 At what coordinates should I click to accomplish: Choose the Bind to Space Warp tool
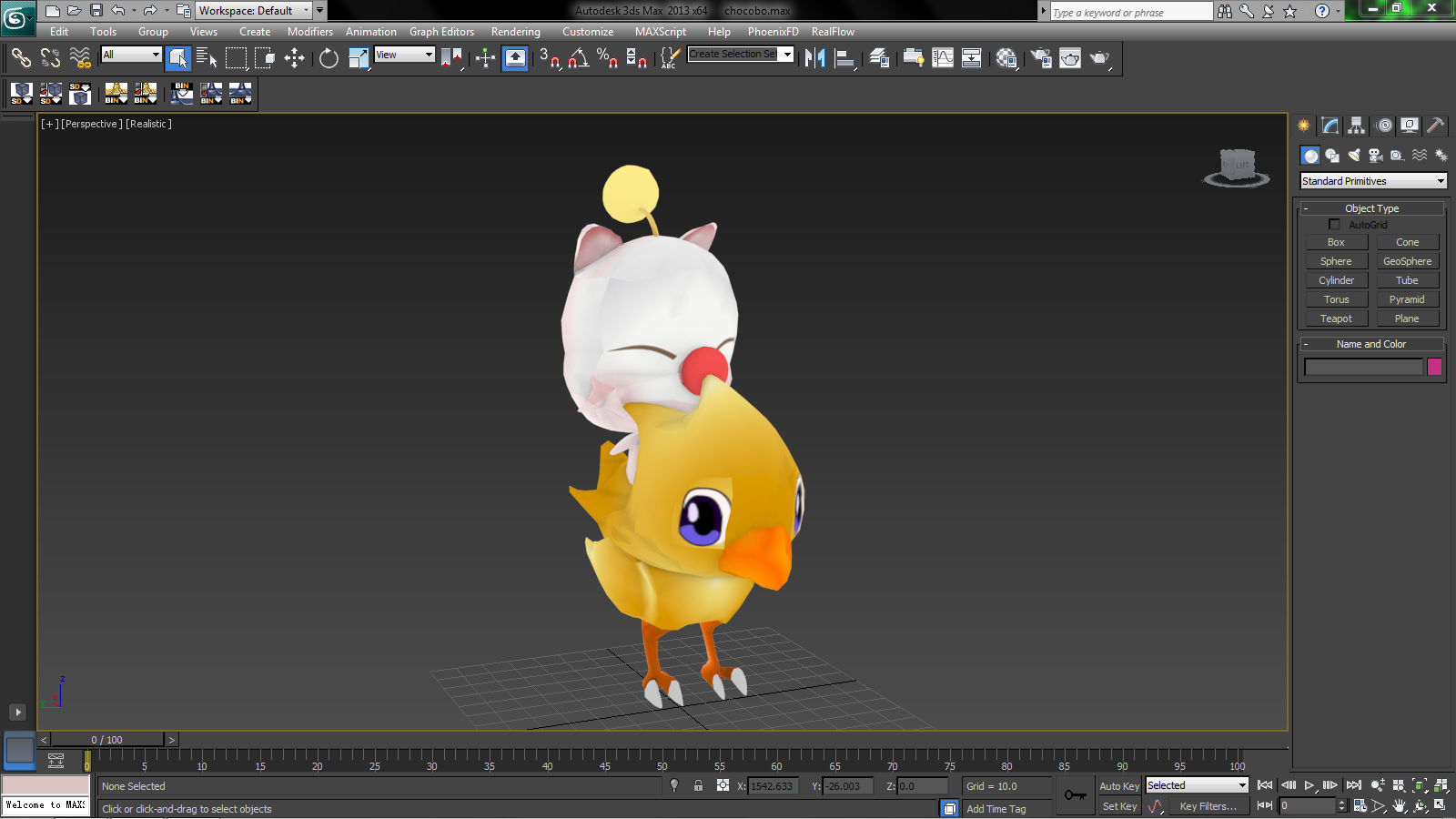tap(80, 58)
